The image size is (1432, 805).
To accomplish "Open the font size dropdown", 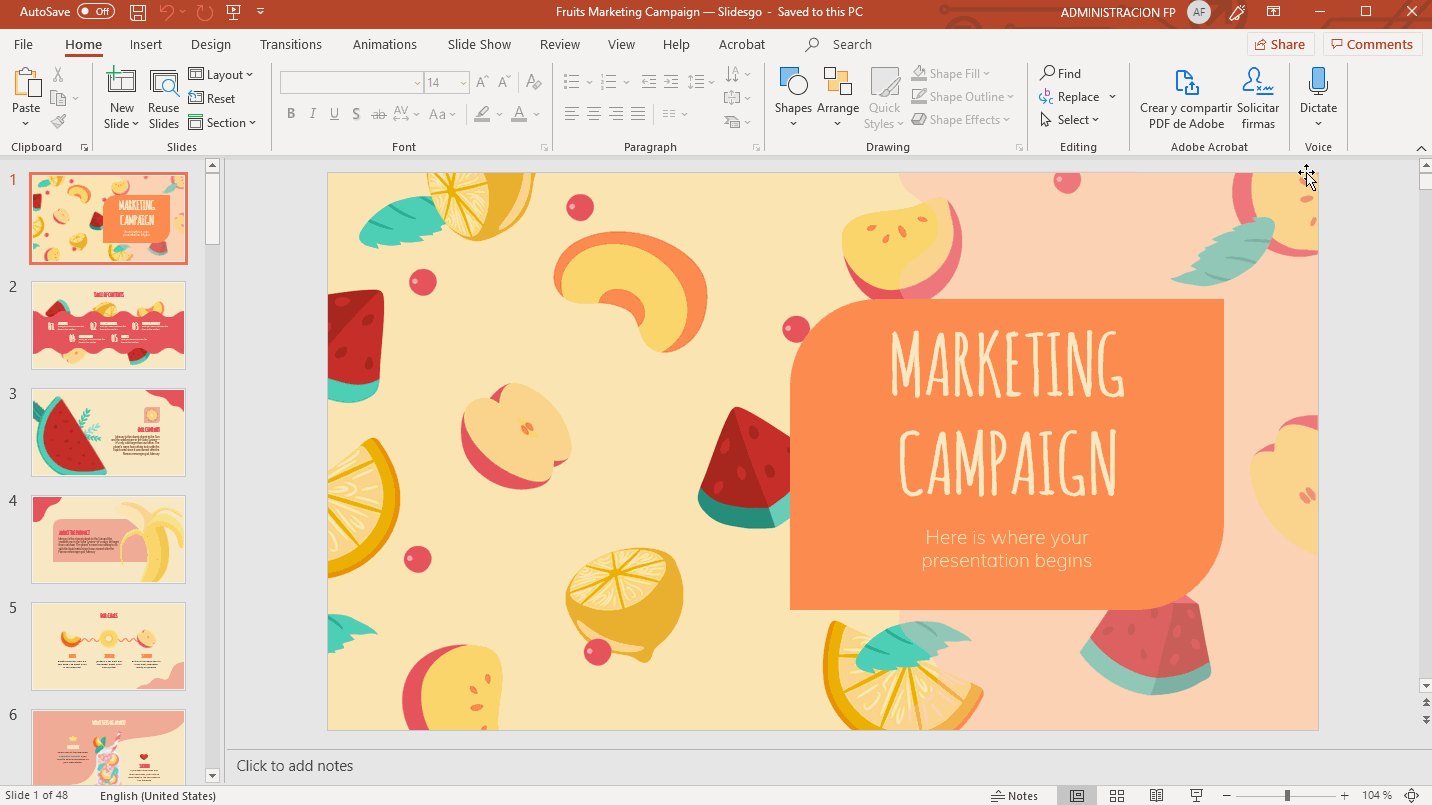I will [461, 82].
